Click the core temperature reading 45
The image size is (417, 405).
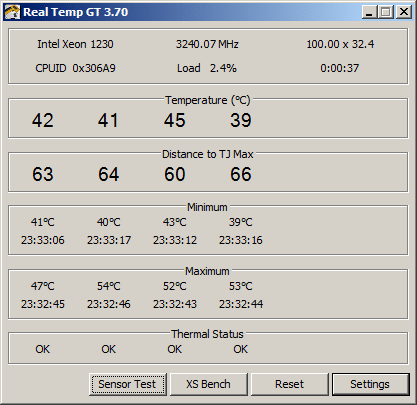(x=174, y=120)
